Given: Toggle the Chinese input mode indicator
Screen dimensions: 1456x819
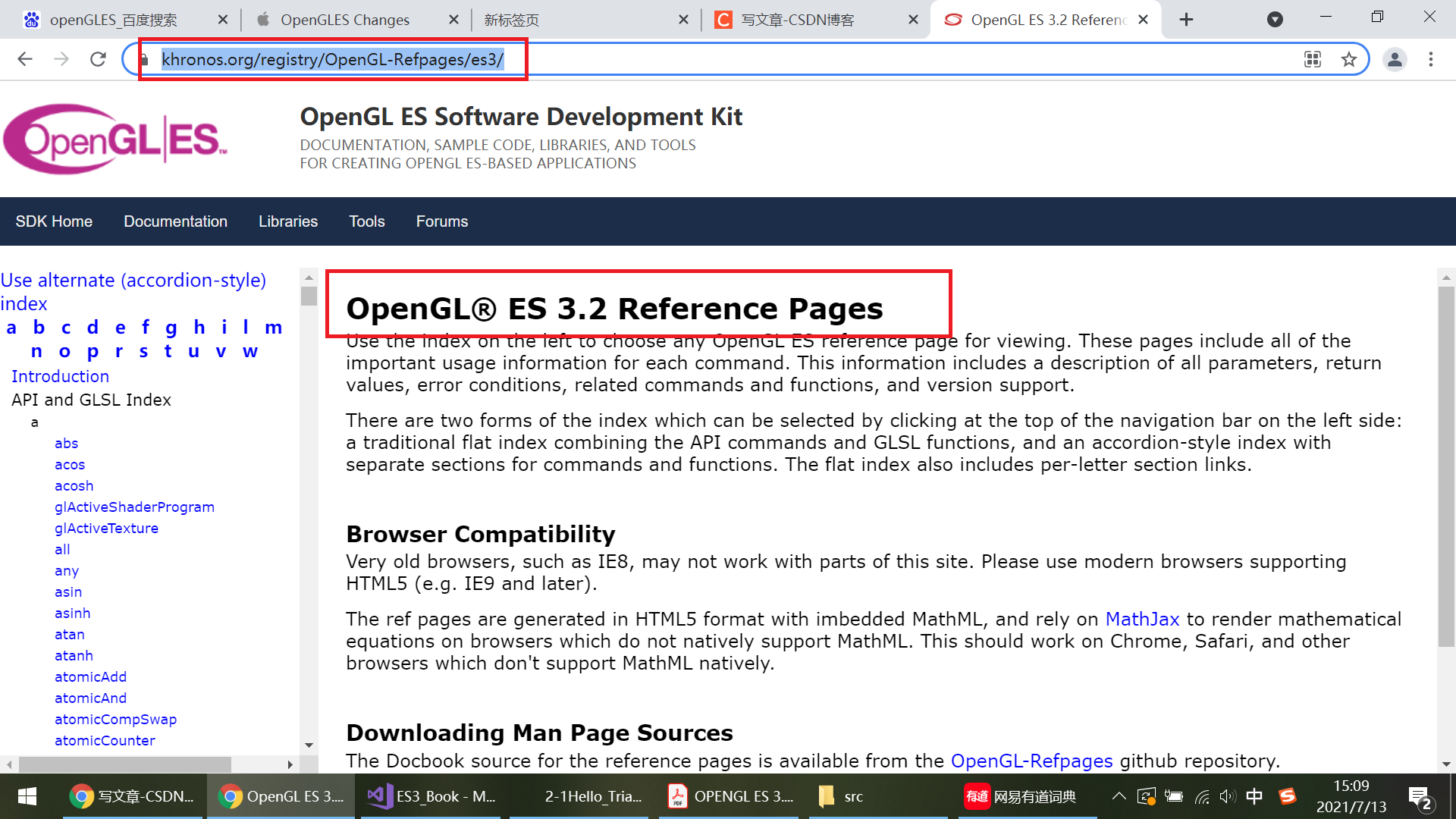Looking at the screenshot, I should [x=1254, y=796].
